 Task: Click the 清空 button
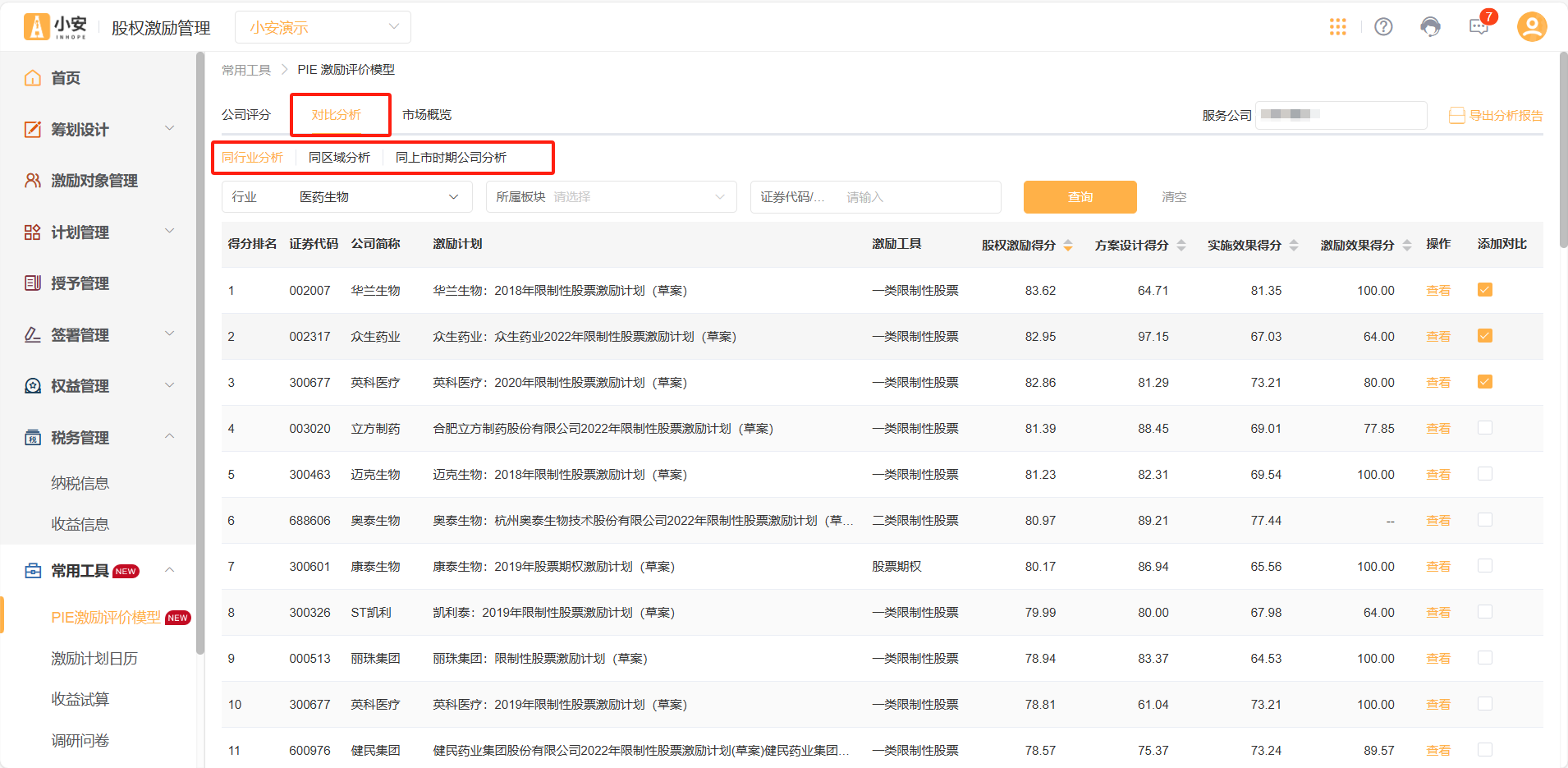1174,197
